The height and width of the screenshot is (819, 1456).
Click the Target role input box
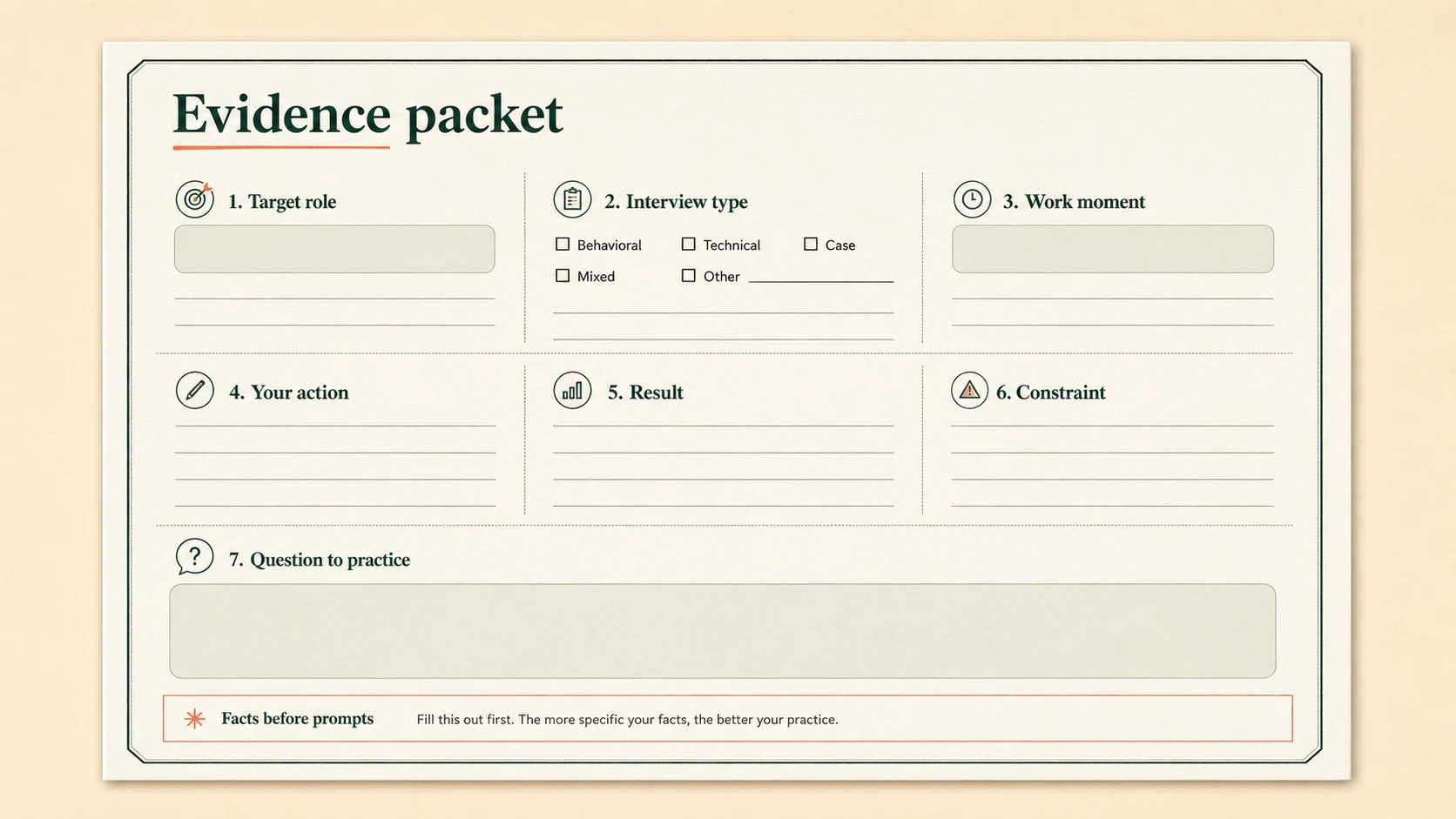click(x=334, y=249)
